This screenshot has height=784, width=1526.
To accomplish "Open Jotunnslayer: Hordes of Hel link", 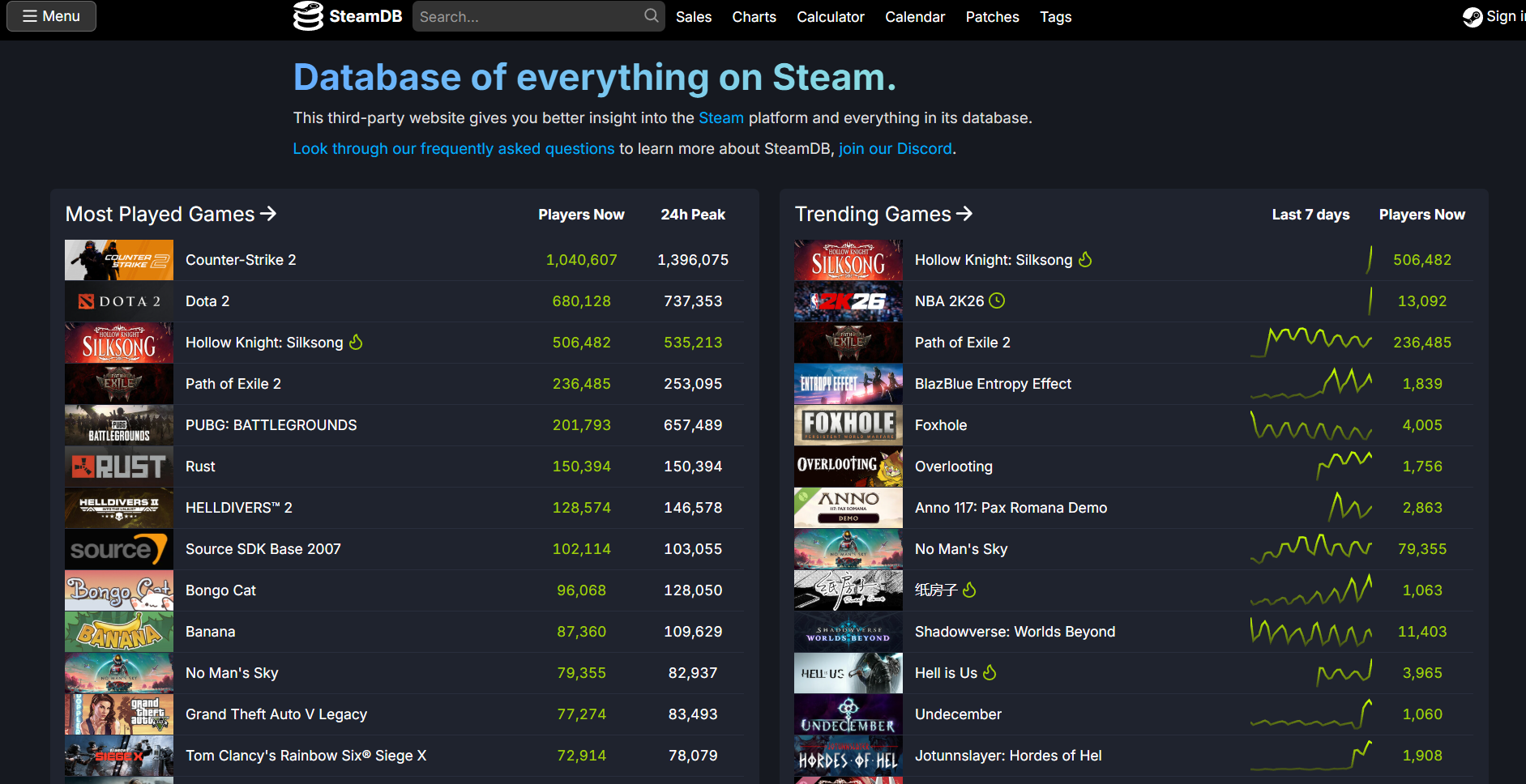I will 1008,756.
